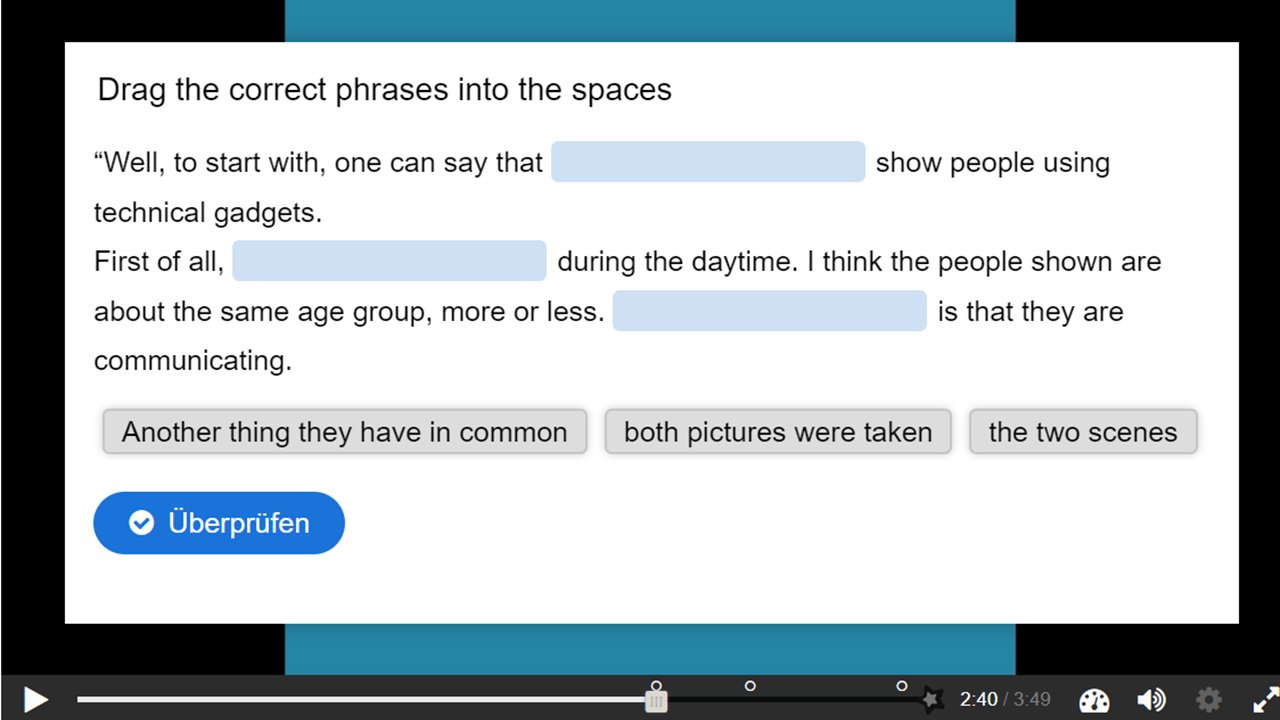Click the 2:40 current time display
This screenshot has width=1280, height=720.
tap(978, 699)
